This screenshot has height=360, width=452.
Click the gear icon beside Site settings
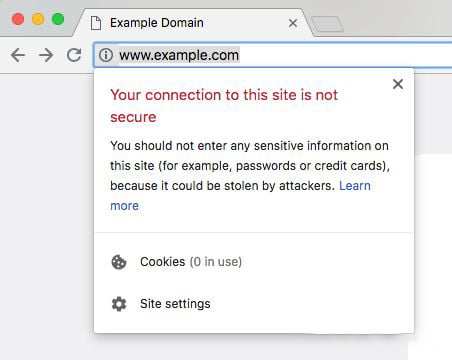pyautogui.click(x=119, y=304)
